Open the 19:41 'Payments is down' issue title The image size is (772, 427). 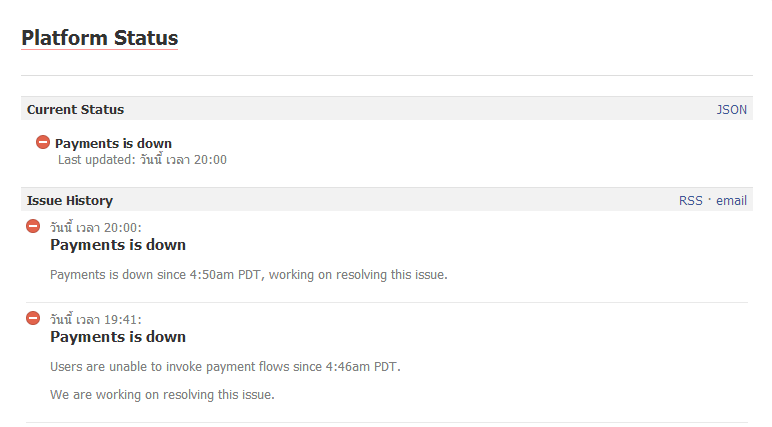tap(118, 337)
